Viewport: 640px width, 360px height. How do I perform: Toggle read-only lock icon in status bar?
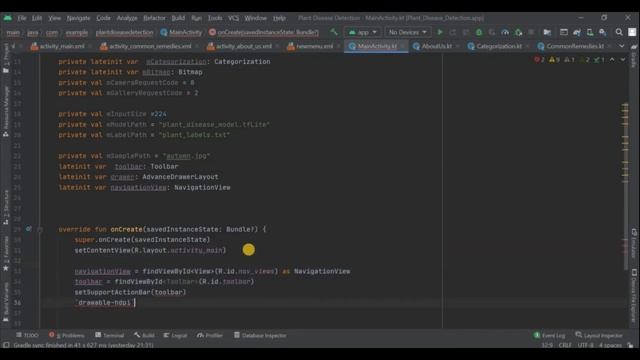pyautogui.click(x=631, y=345)
